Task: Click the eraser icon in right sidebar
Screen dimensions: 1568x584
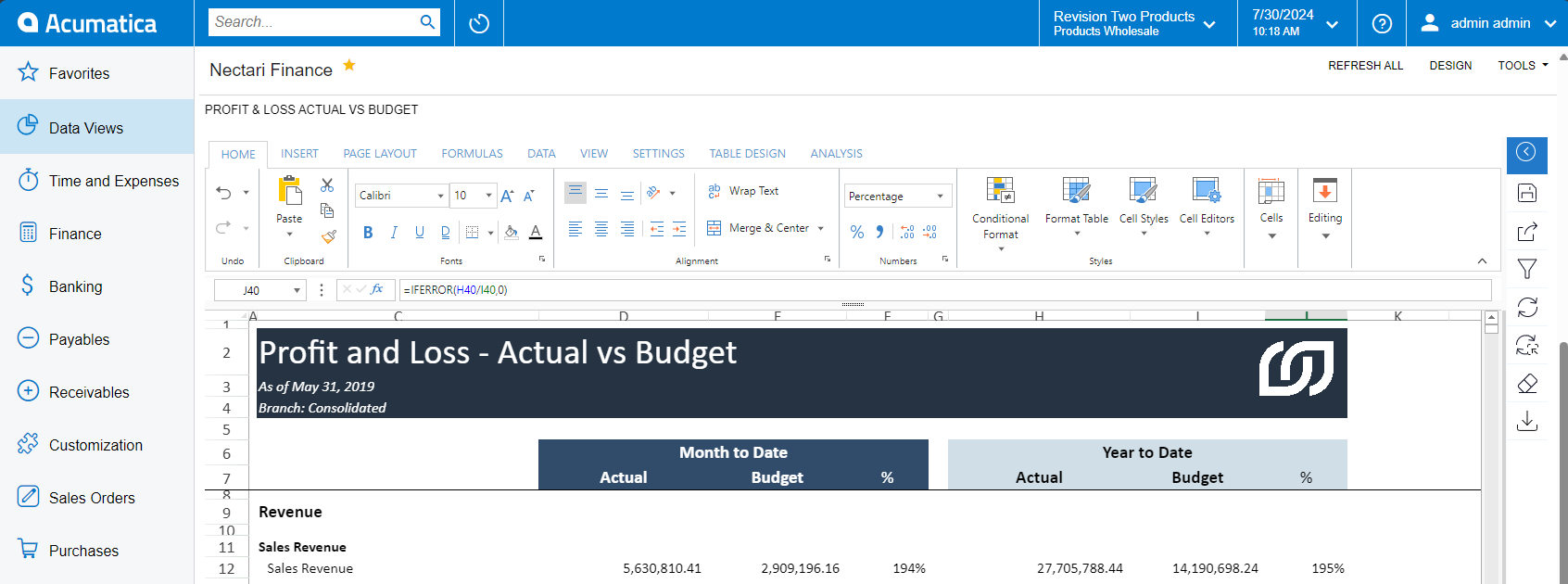Action: tap(1527, 384)
